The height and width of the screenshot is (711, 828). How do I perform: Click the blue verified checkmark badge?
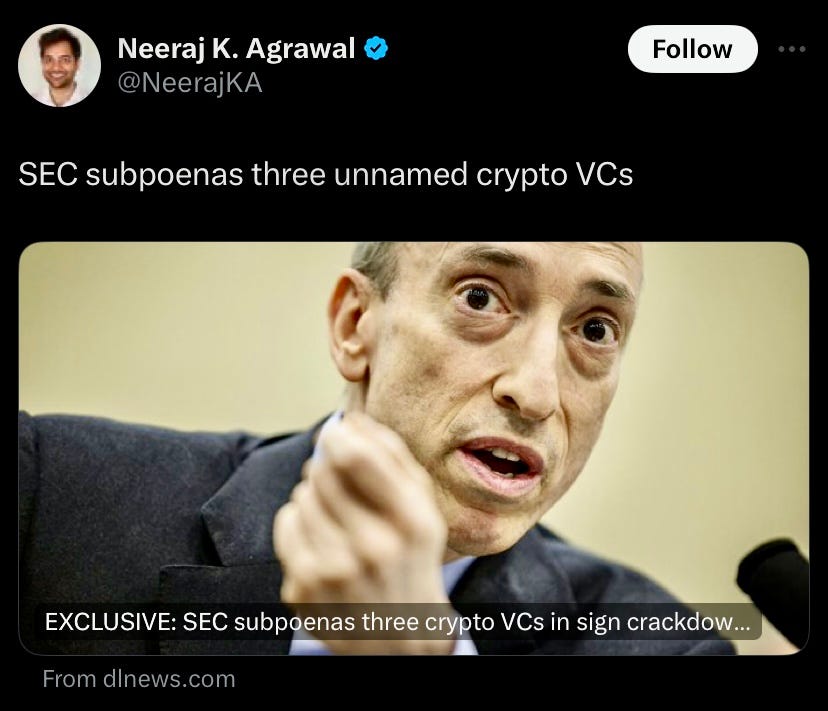(x=376, y=48)
